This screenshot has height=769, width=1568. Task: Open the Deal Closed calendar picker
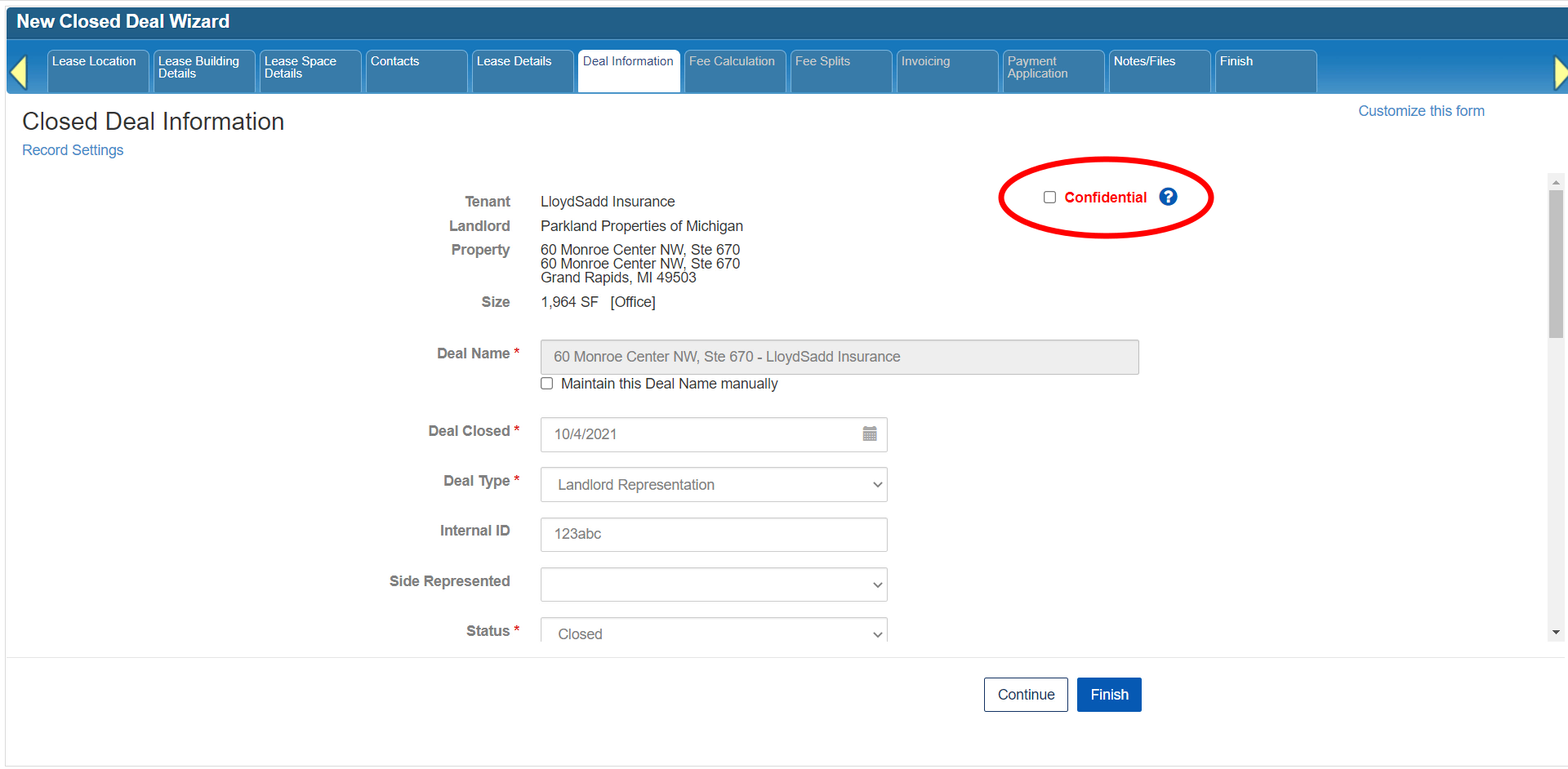pyautogui.click(x=869, y=434)
